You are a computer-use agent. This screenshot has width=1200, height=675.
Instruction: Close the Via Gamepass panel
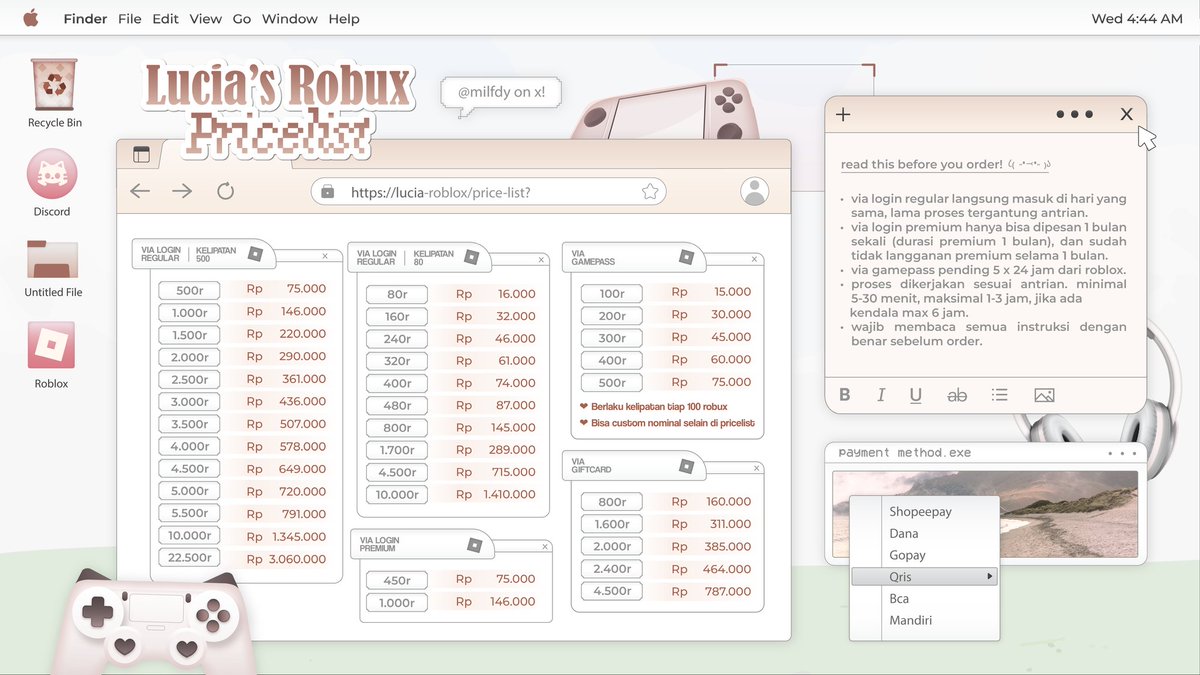(756, 260)
